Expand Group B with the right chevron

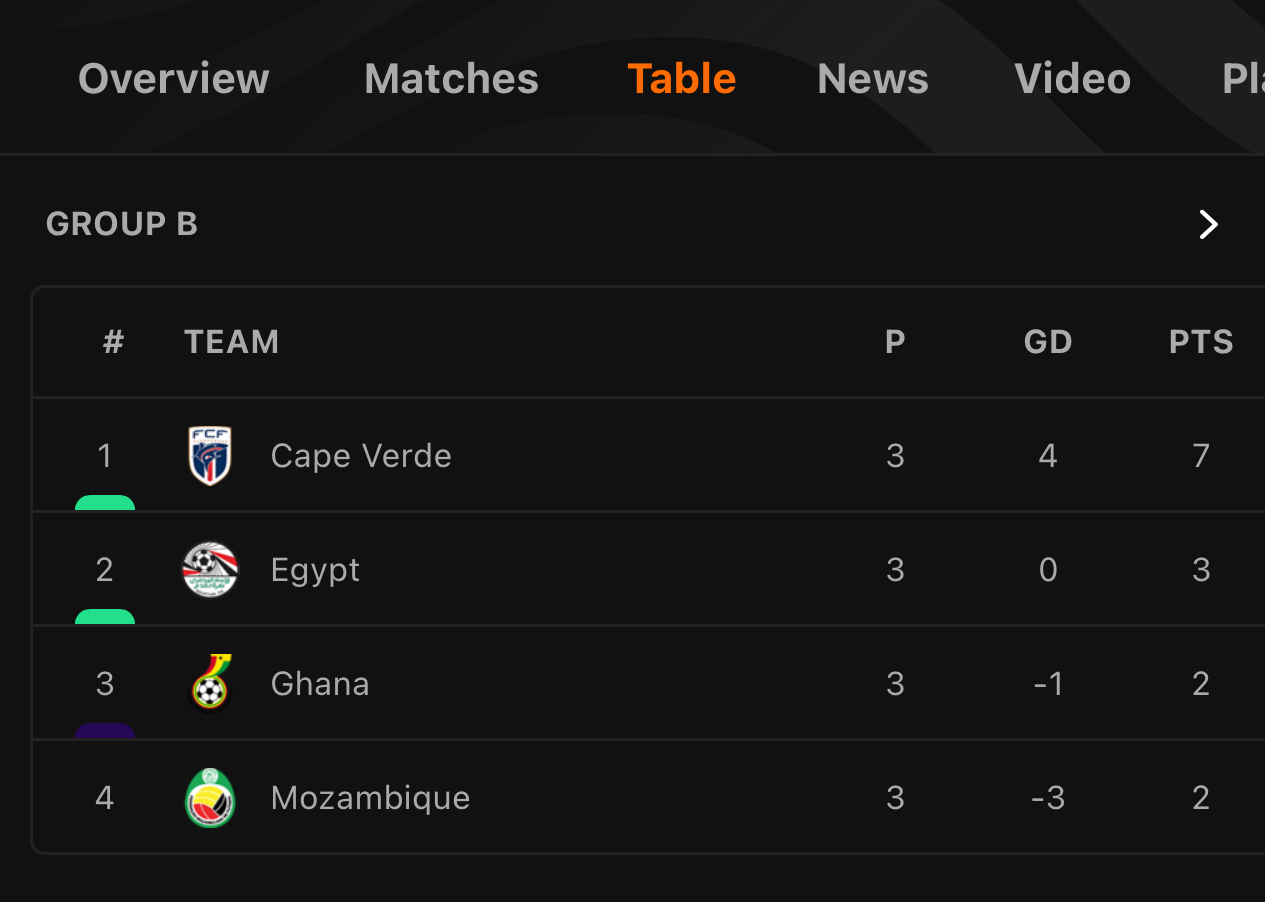(1208, 225)
